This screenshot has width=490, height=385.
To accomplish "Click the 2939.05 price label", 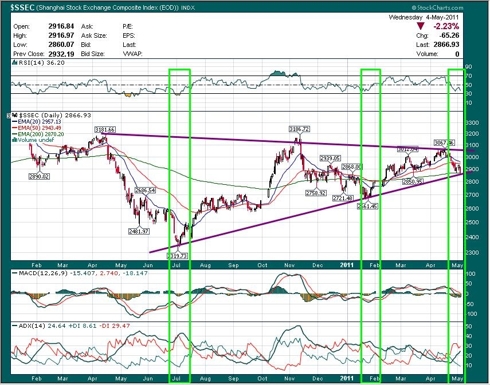I will 330,158.
